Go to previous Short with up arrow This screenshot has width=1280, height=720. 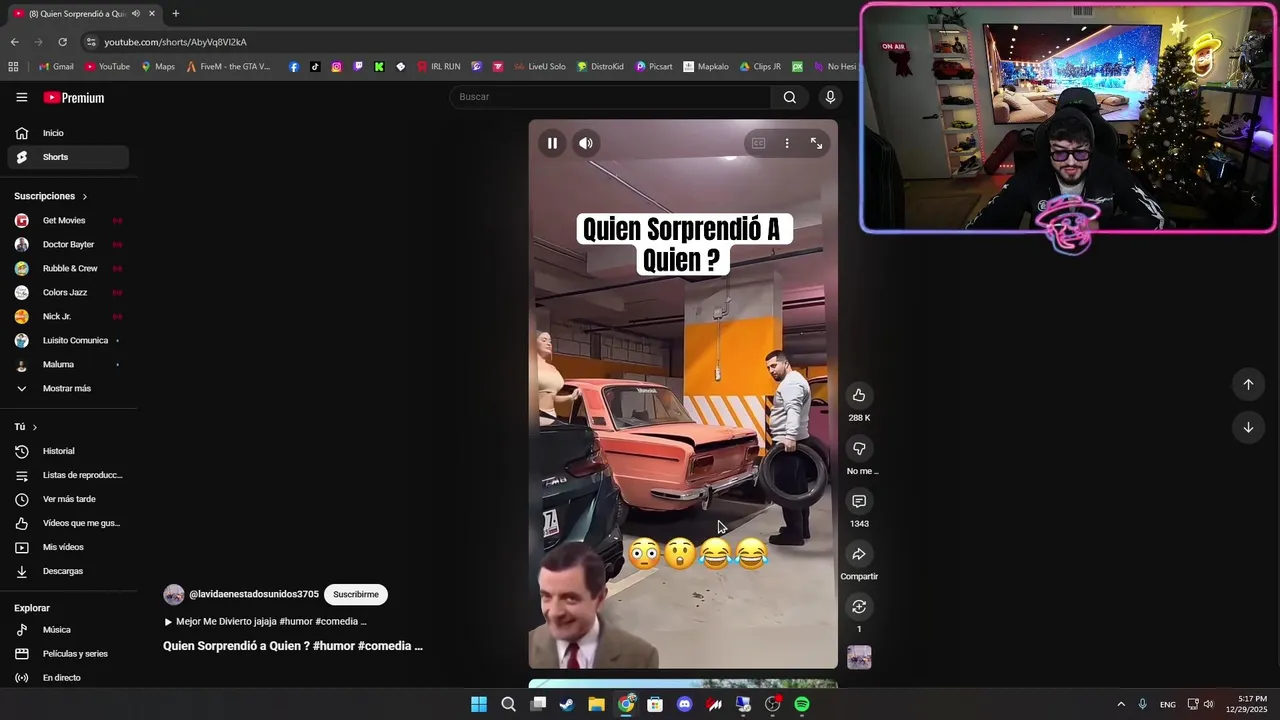1248,384
